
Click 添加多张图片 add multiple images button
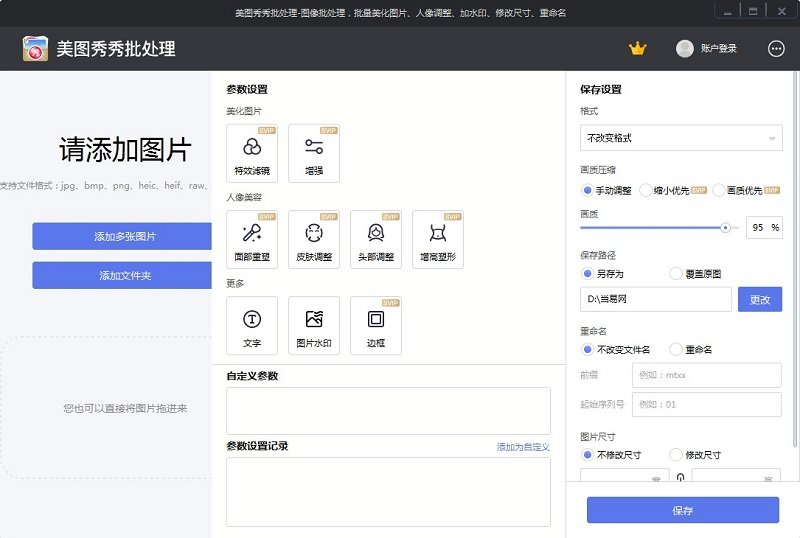tap(122, 236)
